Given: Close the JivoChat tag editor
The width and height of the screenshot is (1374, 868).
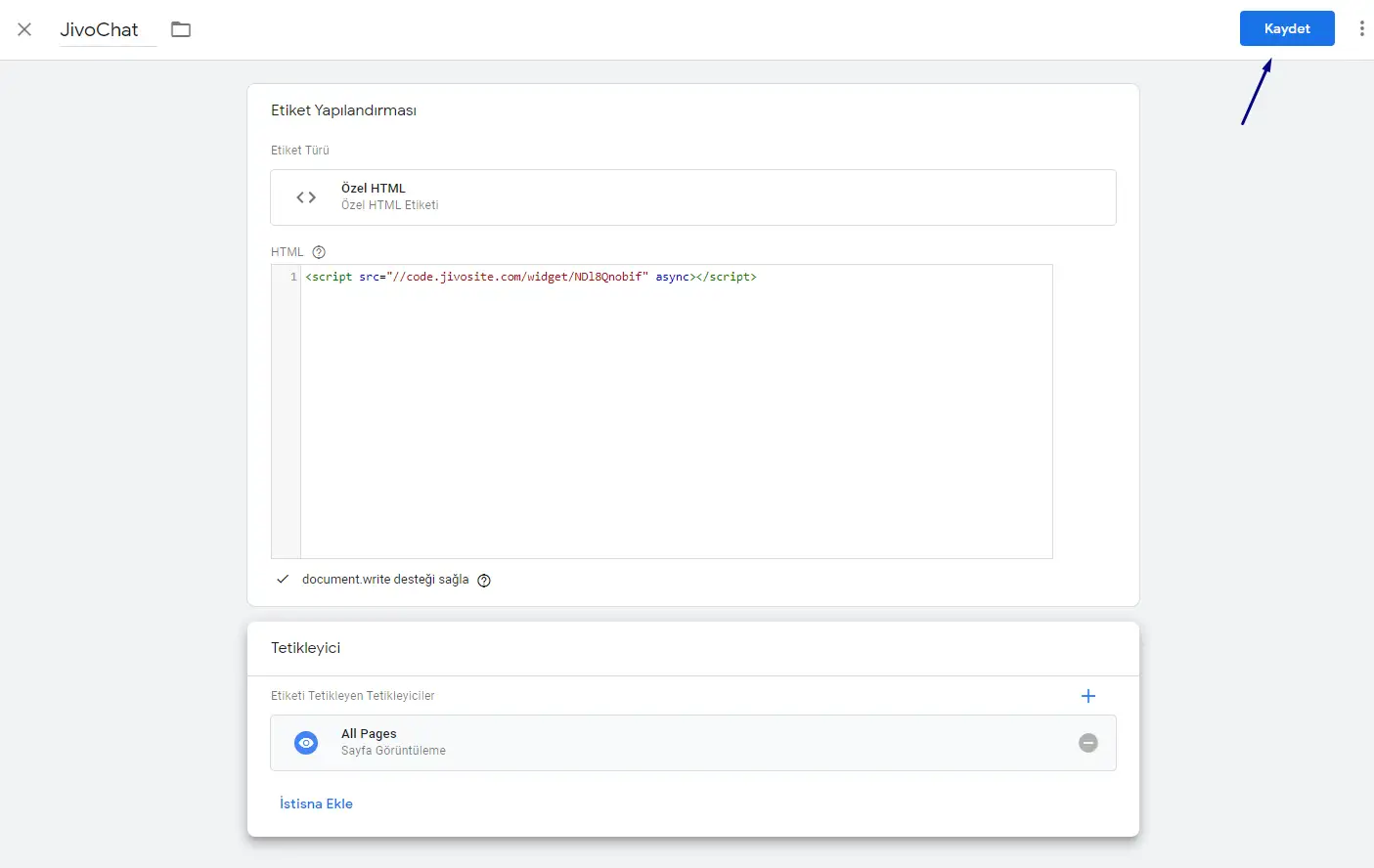Looking at the screenshot, I should tap(24, 29).
